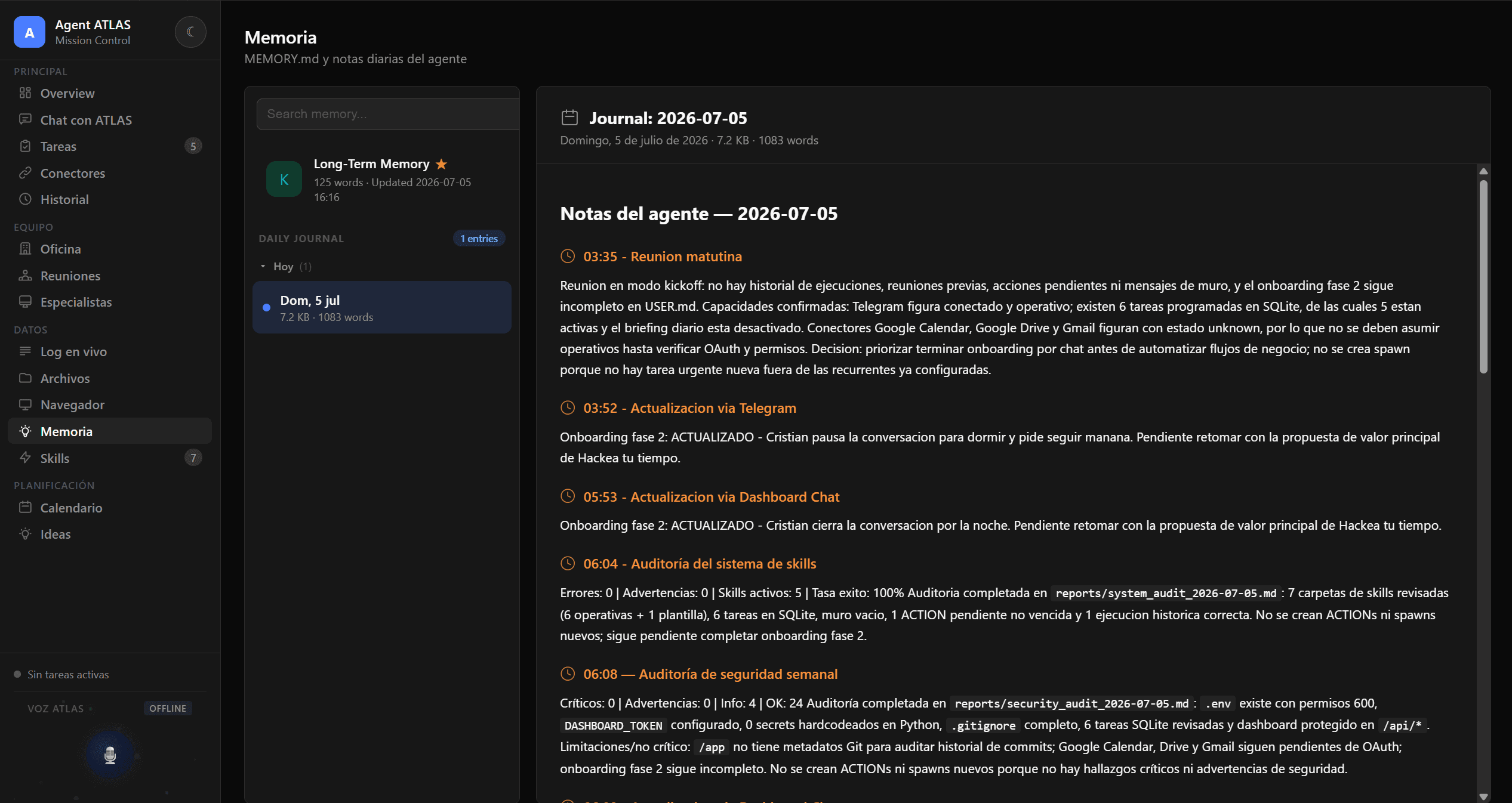Click the calendar icon beside Journal title

click(569, 118)
